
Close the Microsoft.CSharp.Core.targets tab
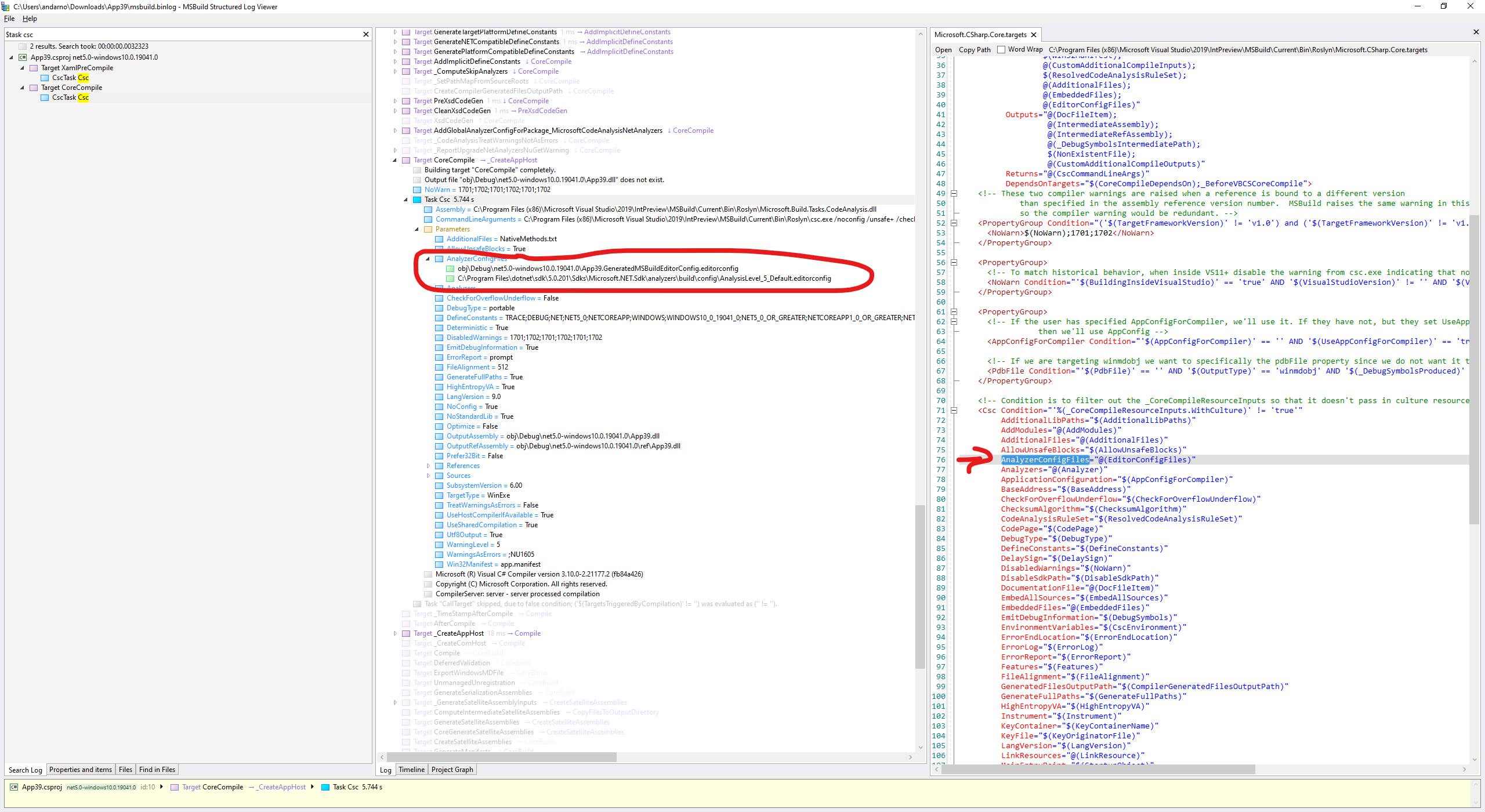[1034, 35]
